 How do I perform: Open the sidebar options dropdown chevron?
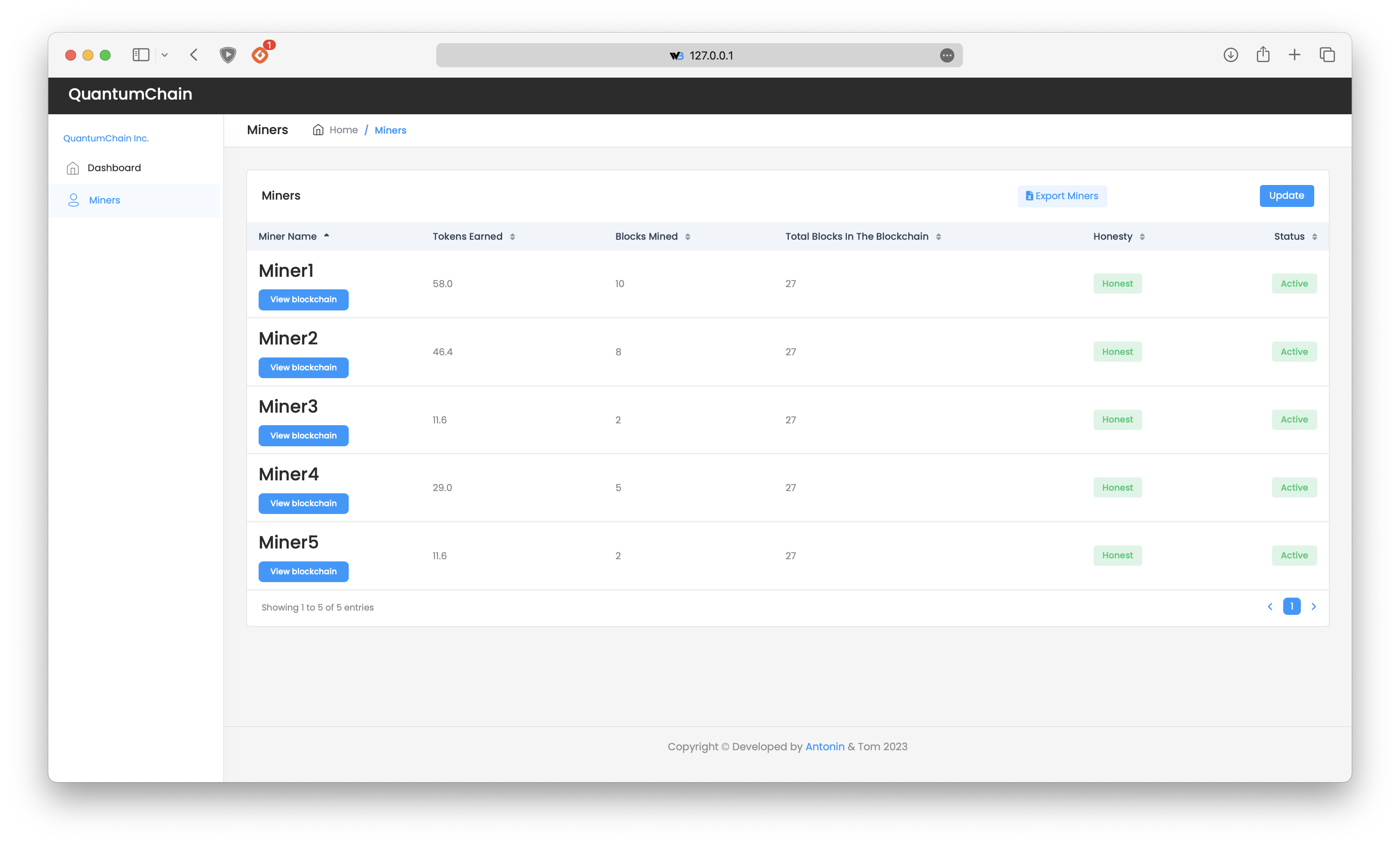pyautogui.click(x=165, y=55)
